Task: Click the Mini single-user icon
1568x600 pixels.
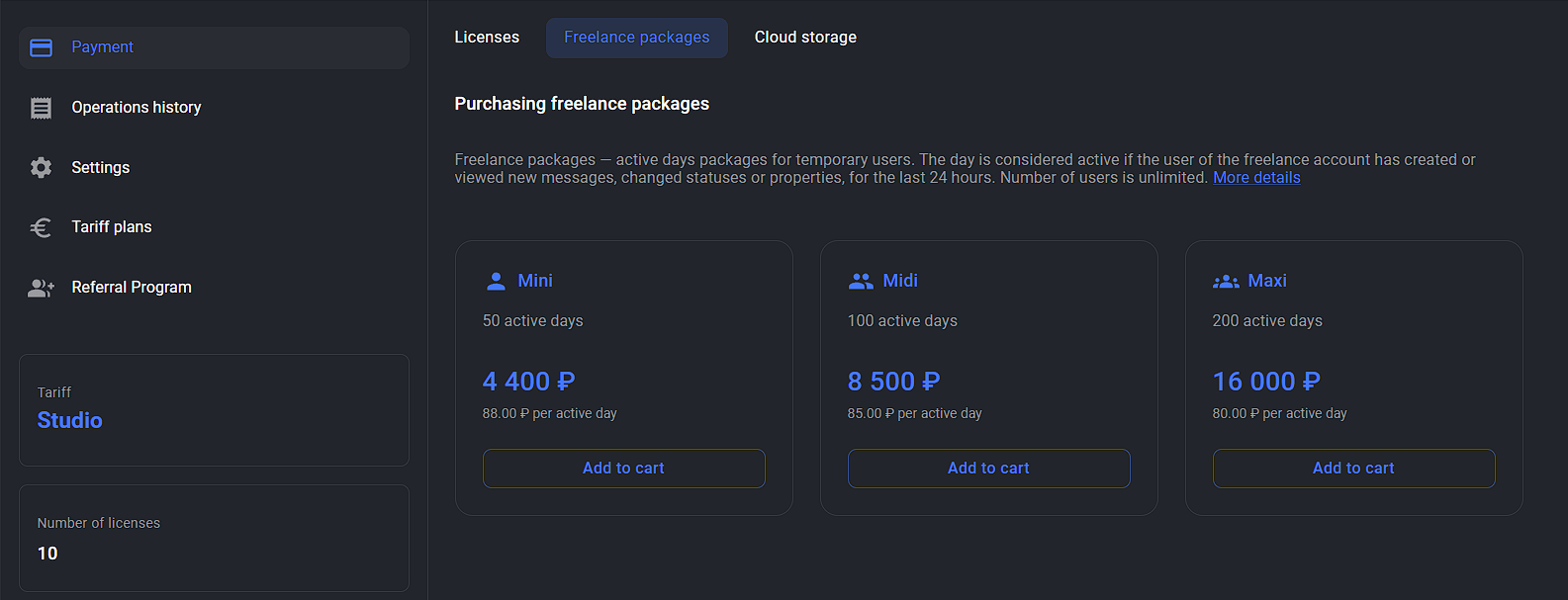Action: point(496,282)
